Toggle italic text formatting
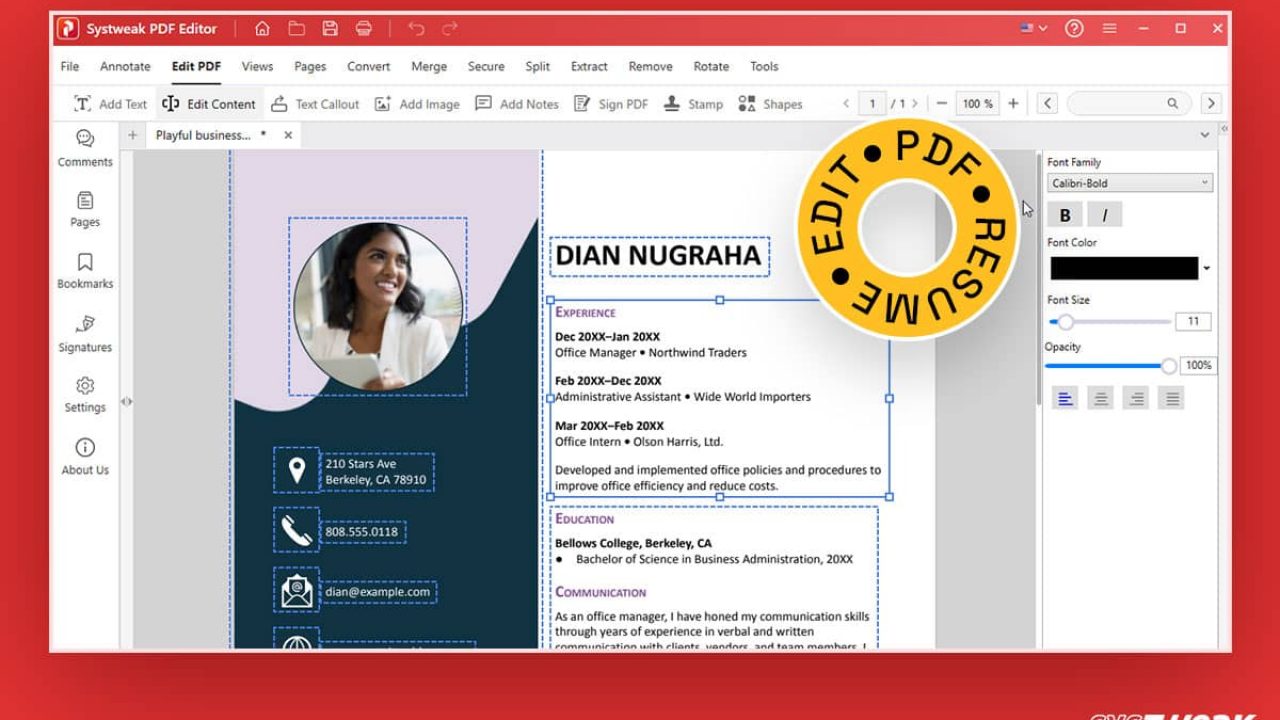 pos(1104,215)
